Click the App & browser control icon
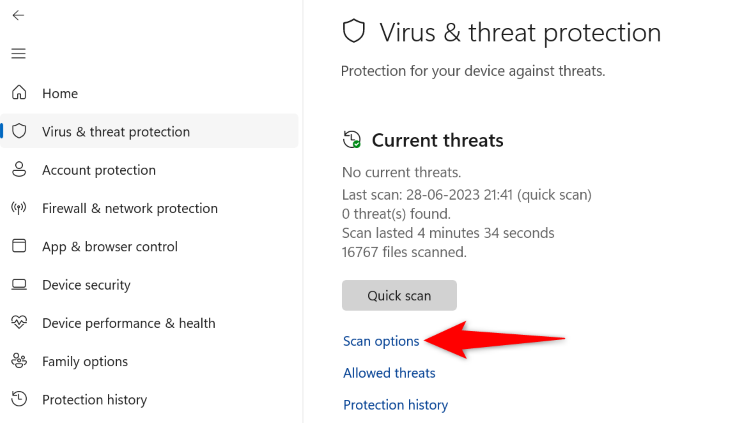Image resolution: width=730 pixels, height=423 pixels. point(19,247)
